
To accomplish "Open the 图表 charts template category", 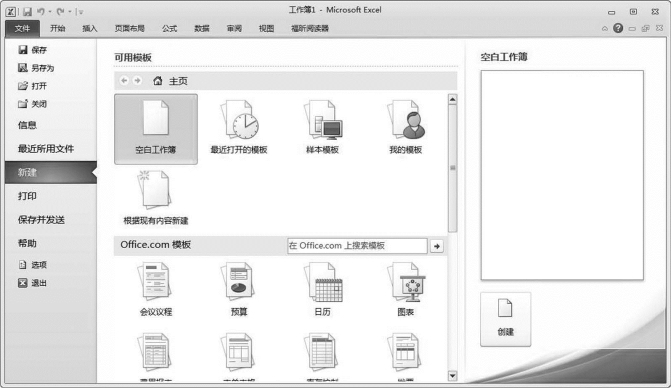I will click(x=405, y=290).
